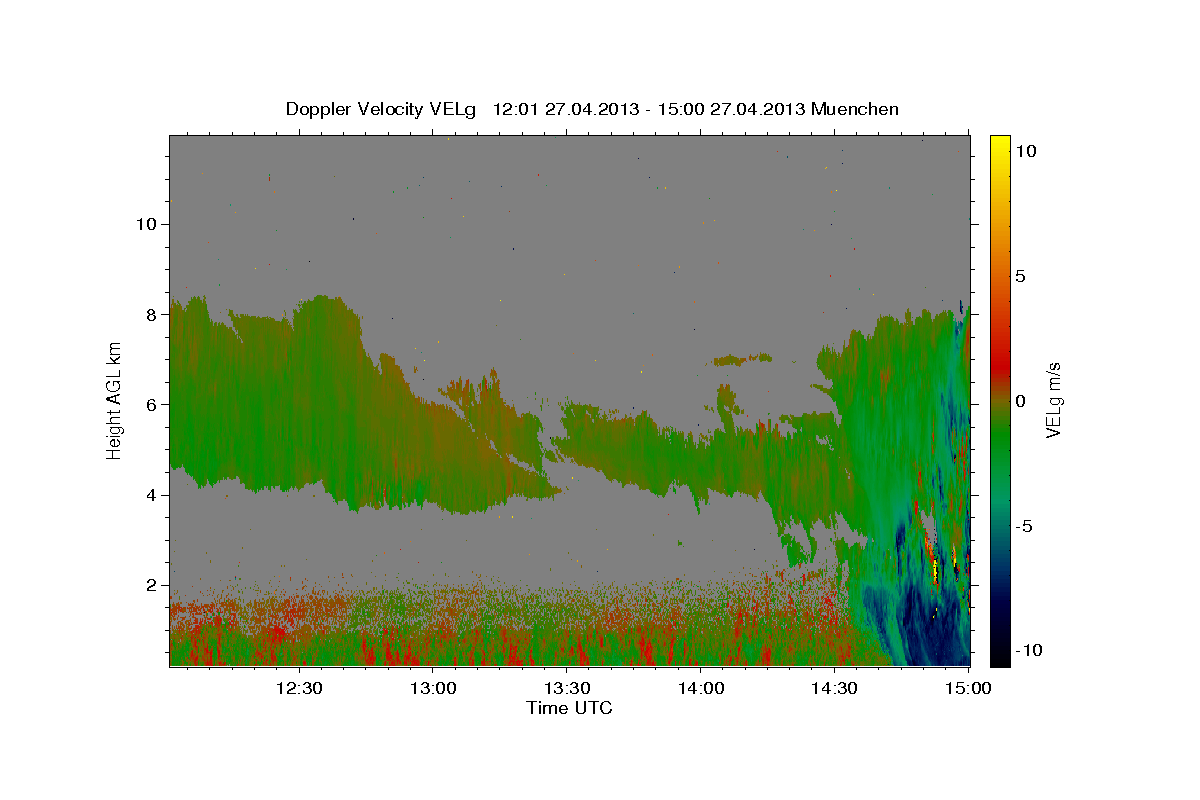Viewport: 1200px width, 800px height.
Task: Click the 14:30 time tick label
Action: (x=835, y=689)
